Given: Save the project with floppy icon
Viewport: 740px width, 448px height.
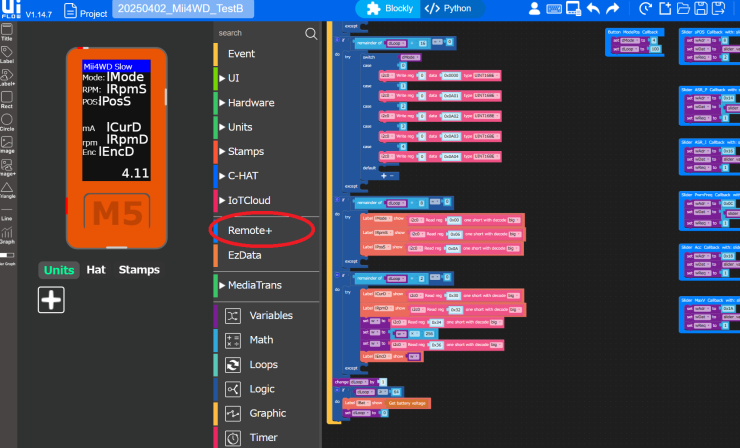Looking at the screenshot, I should coord(701,8).
